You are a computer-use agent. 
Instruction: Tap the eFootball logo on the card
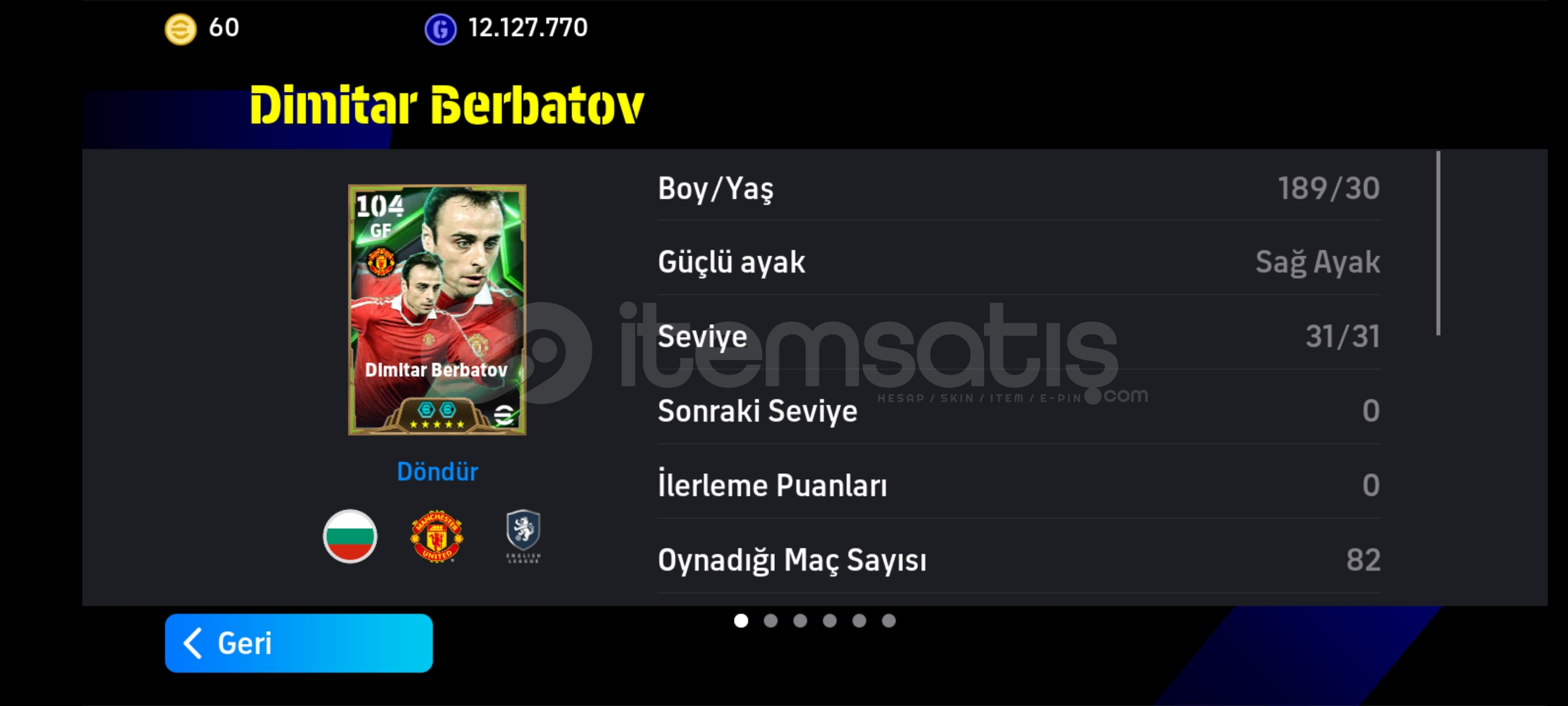tap(503, 414)
